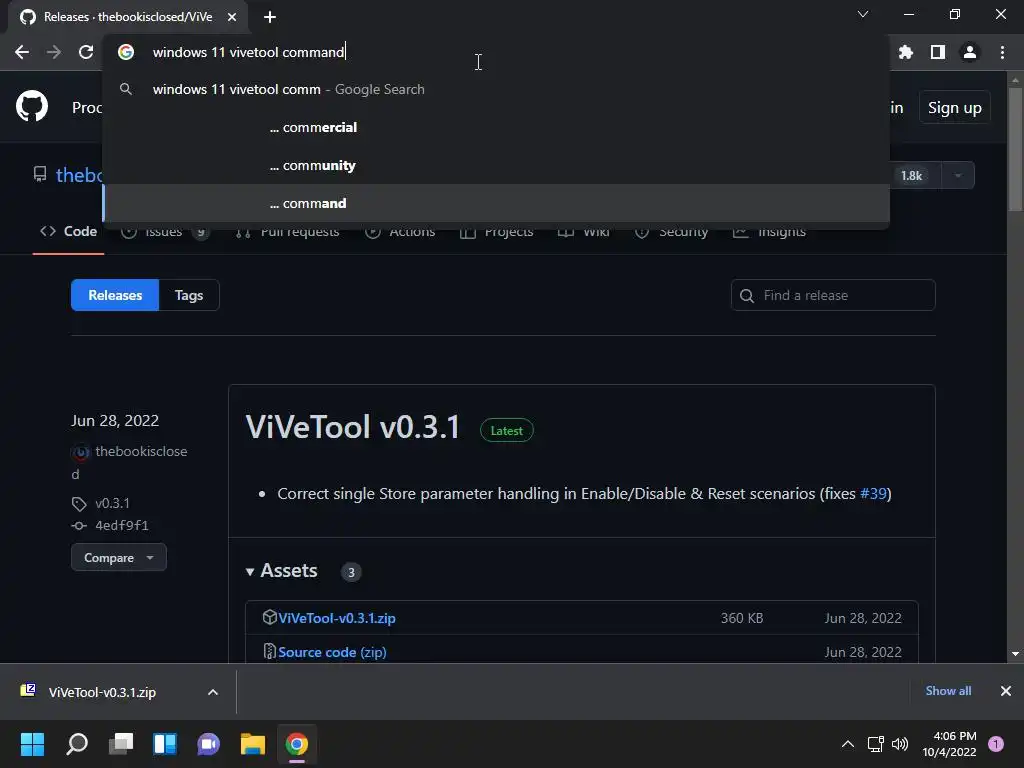Click the thebc repository owner link
Viewport: 1024px width, 768px height.
tap(79, 175)
